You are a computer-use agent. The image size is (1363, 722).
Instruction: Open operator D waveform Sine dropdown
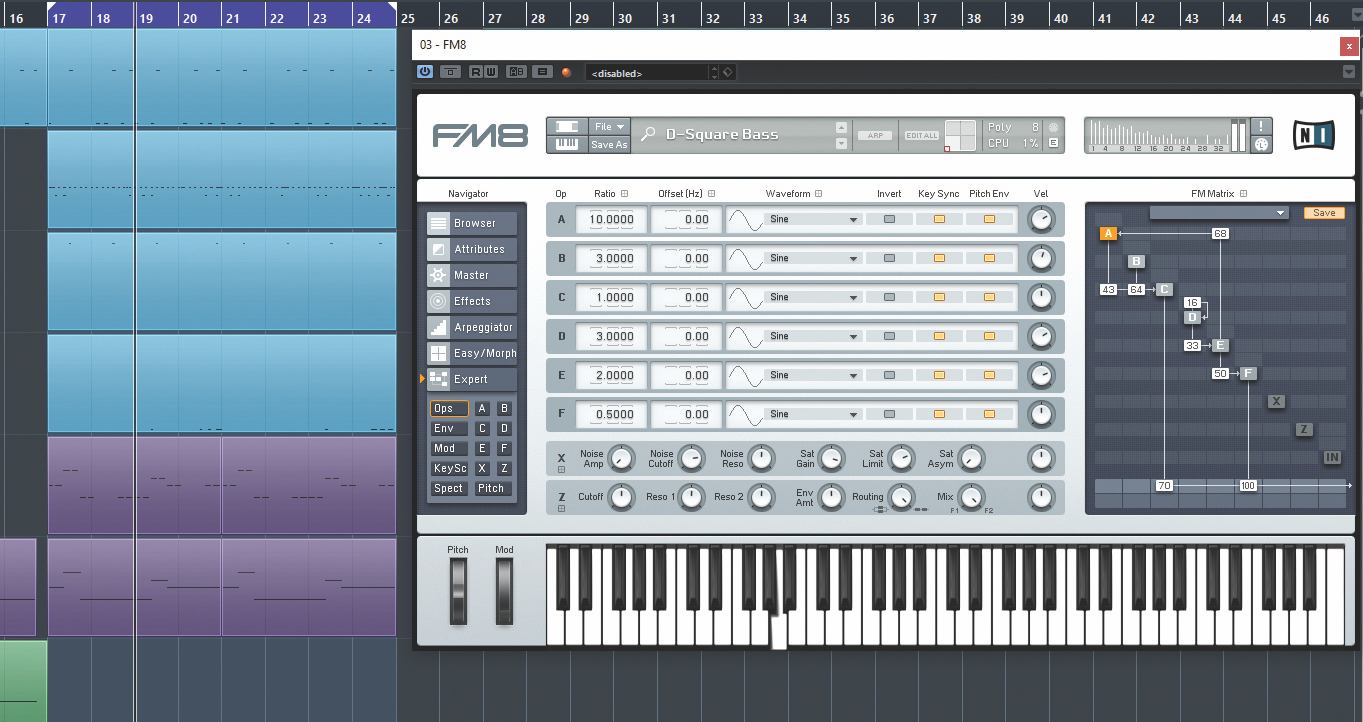(813, 336)
